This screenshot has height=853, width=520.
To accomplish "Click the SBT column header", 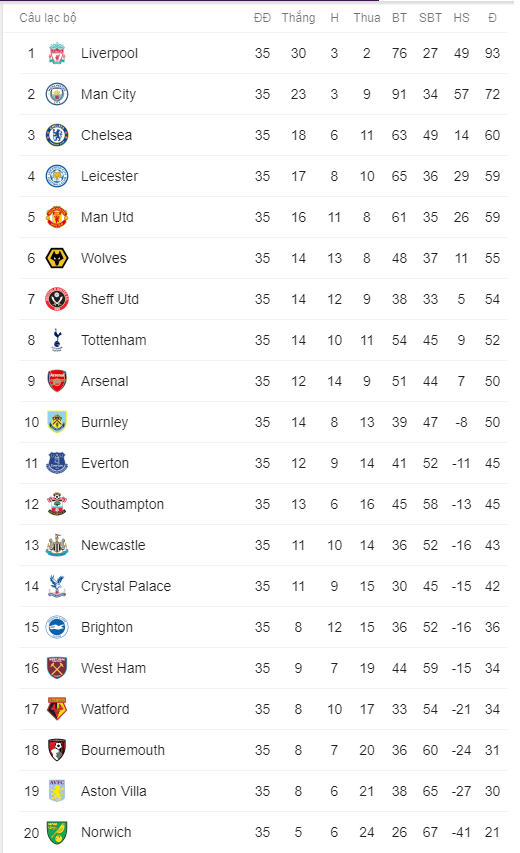I will [x=430, y=18].
